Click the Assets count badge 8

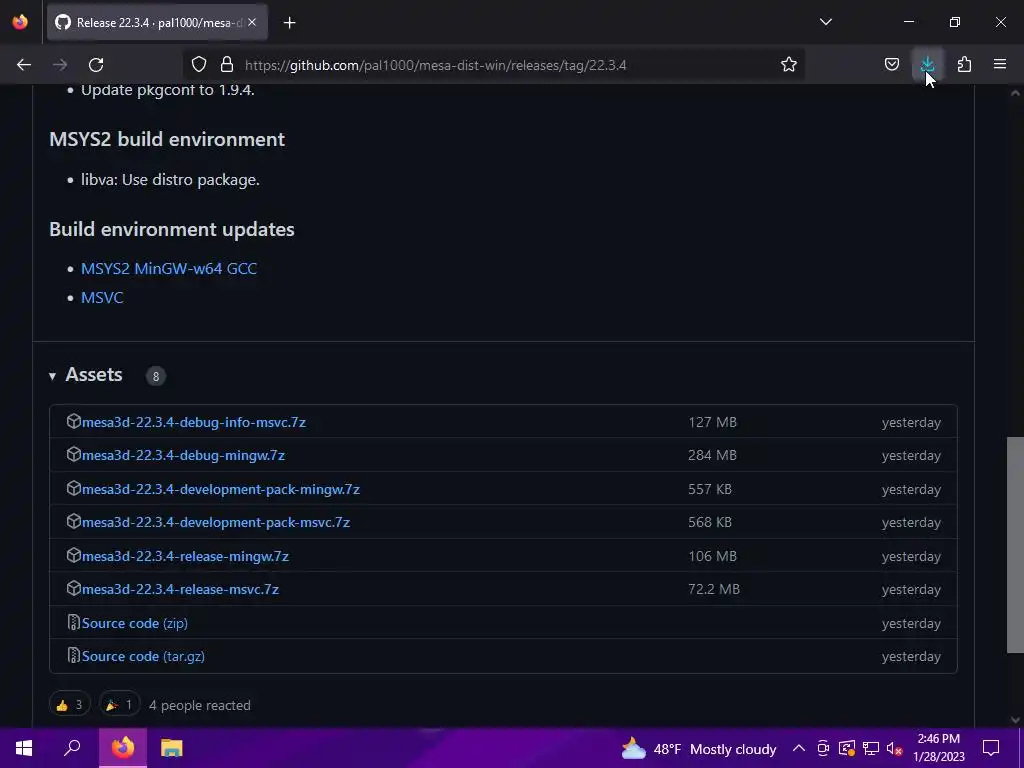(155, 376)
